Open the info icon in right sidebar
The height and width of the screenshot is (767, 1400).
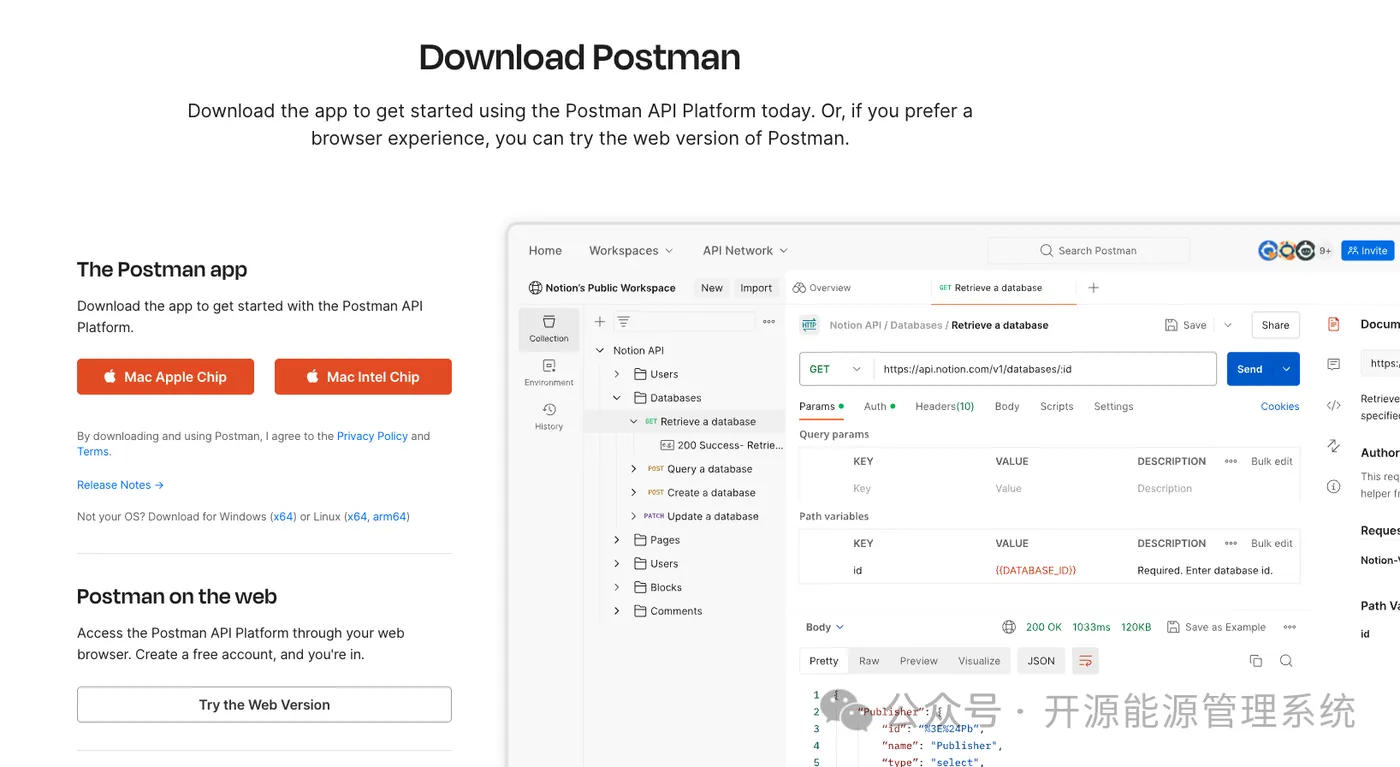point(1333,486)
